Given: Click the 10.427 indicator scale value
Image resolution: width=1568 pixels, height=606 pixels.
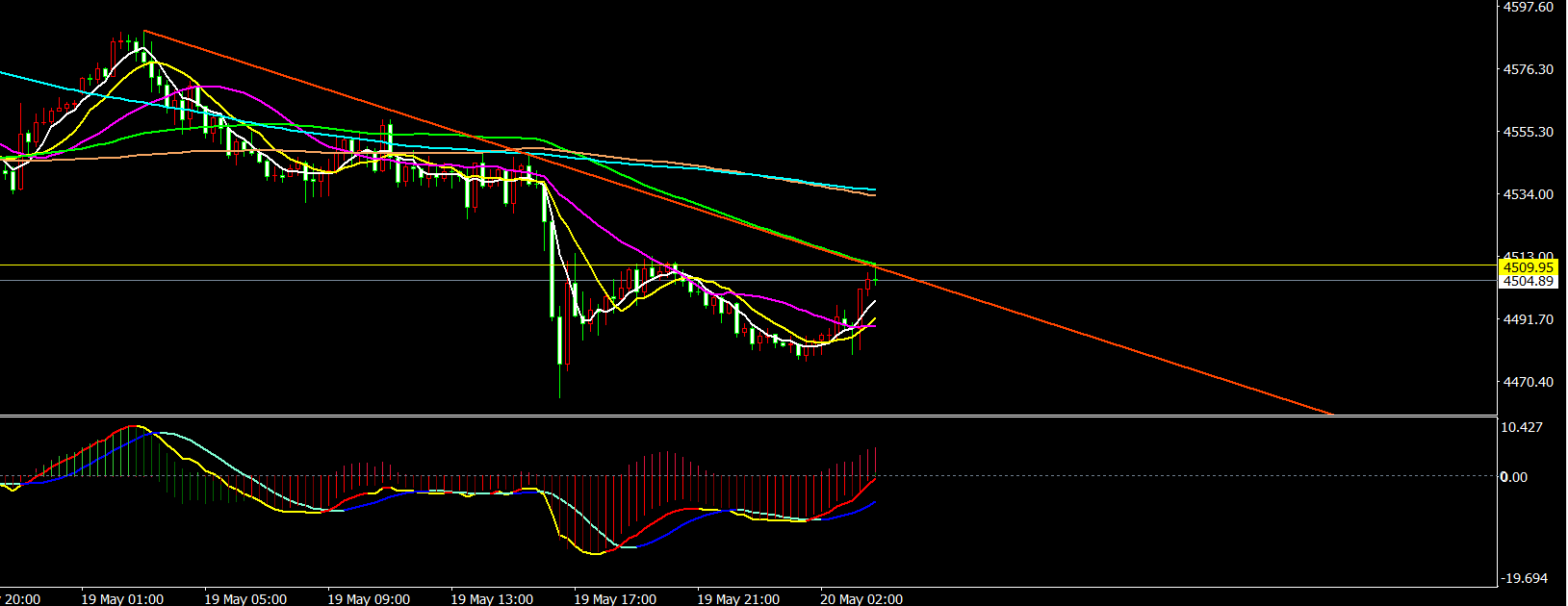Looking at the screenshot, I should [x=1524, y=427].
